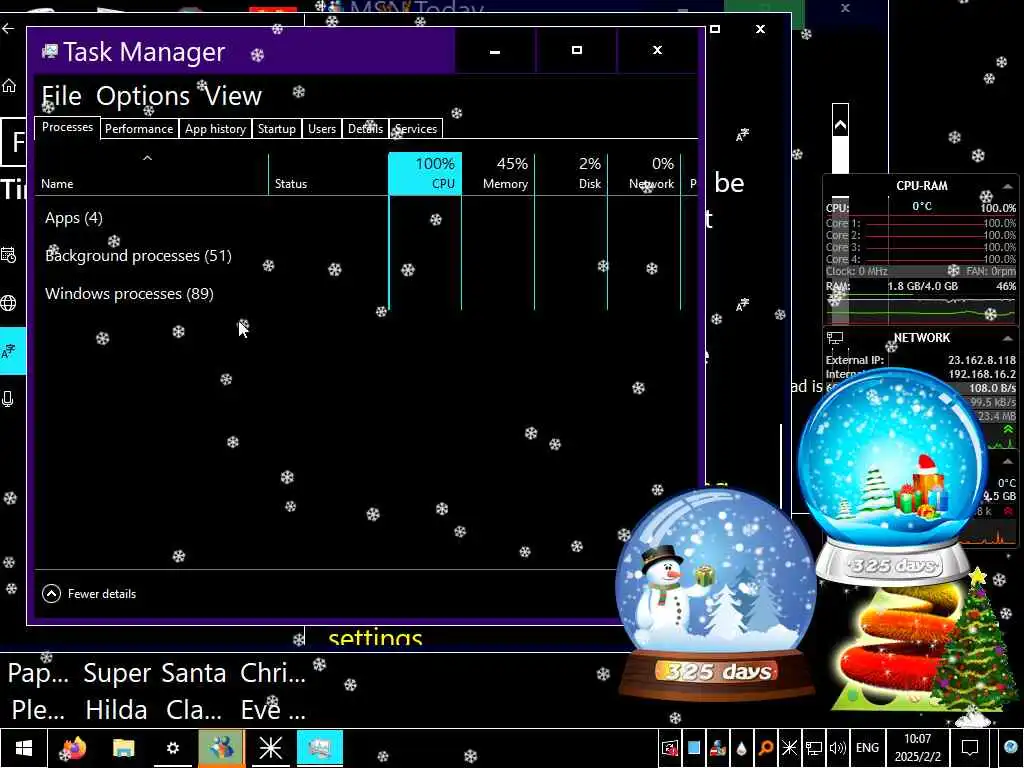This screenshot has width=1024, height=768.
Task: Sort processes by the Disk column
Action: [571, 174]
